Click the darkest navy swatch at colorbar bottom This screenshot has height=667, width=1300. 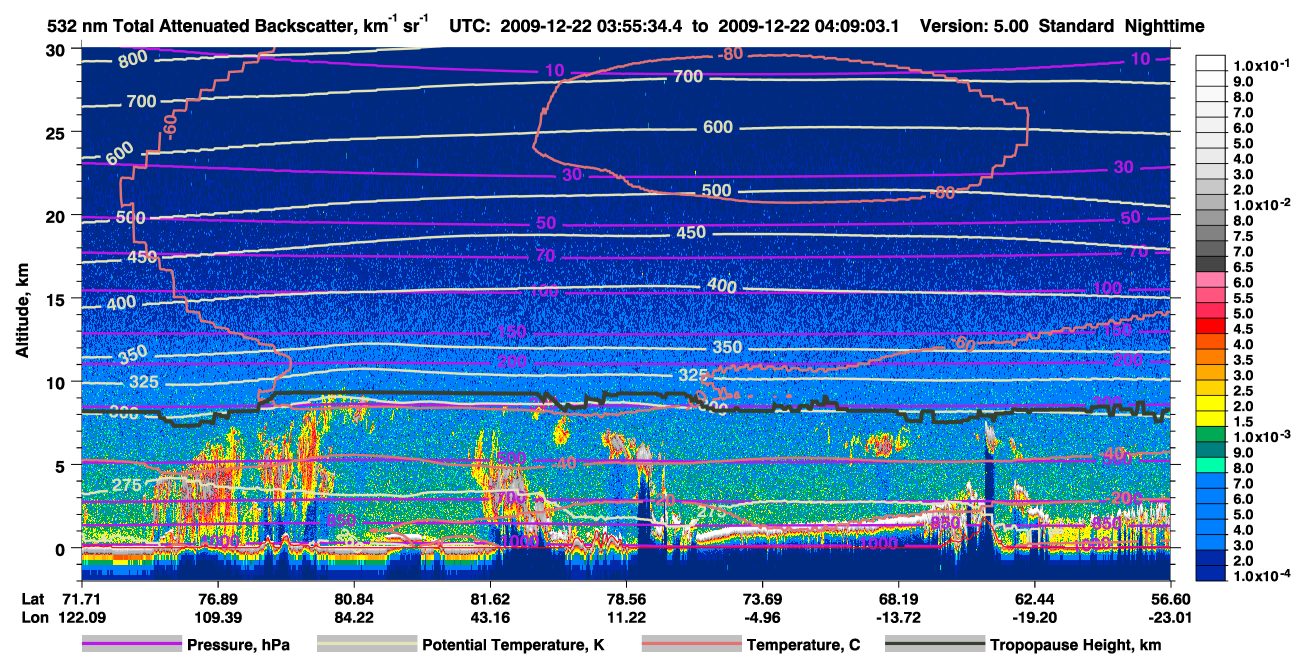point(1211,575)
